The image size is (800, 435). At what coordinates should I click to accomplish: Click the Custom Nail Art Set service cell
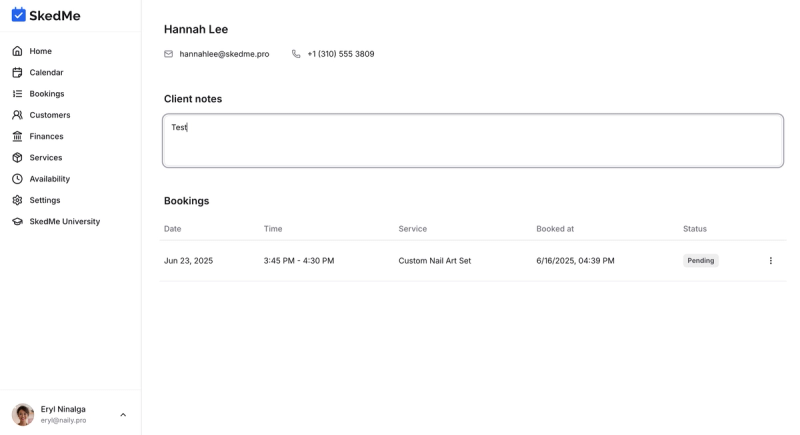(x=435, y=261)
